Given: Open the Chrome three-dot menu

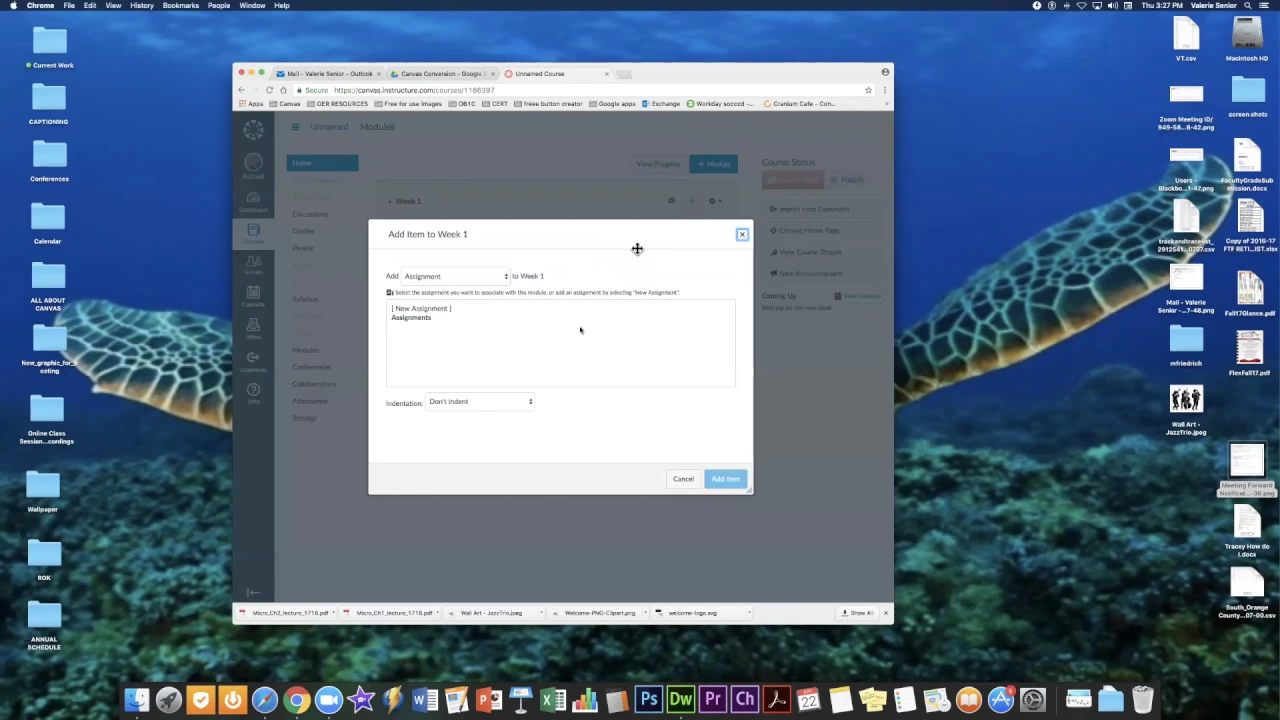Looking at the screenshot, I should (x=884, y=90).
